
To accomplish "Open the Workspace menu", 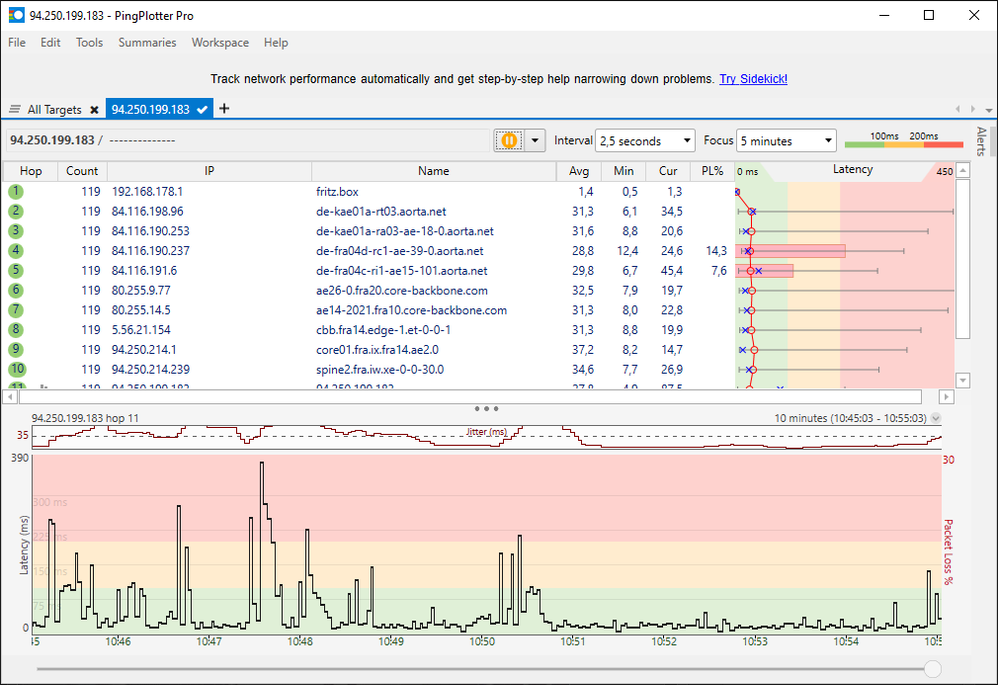I will [x=220, y=43].
